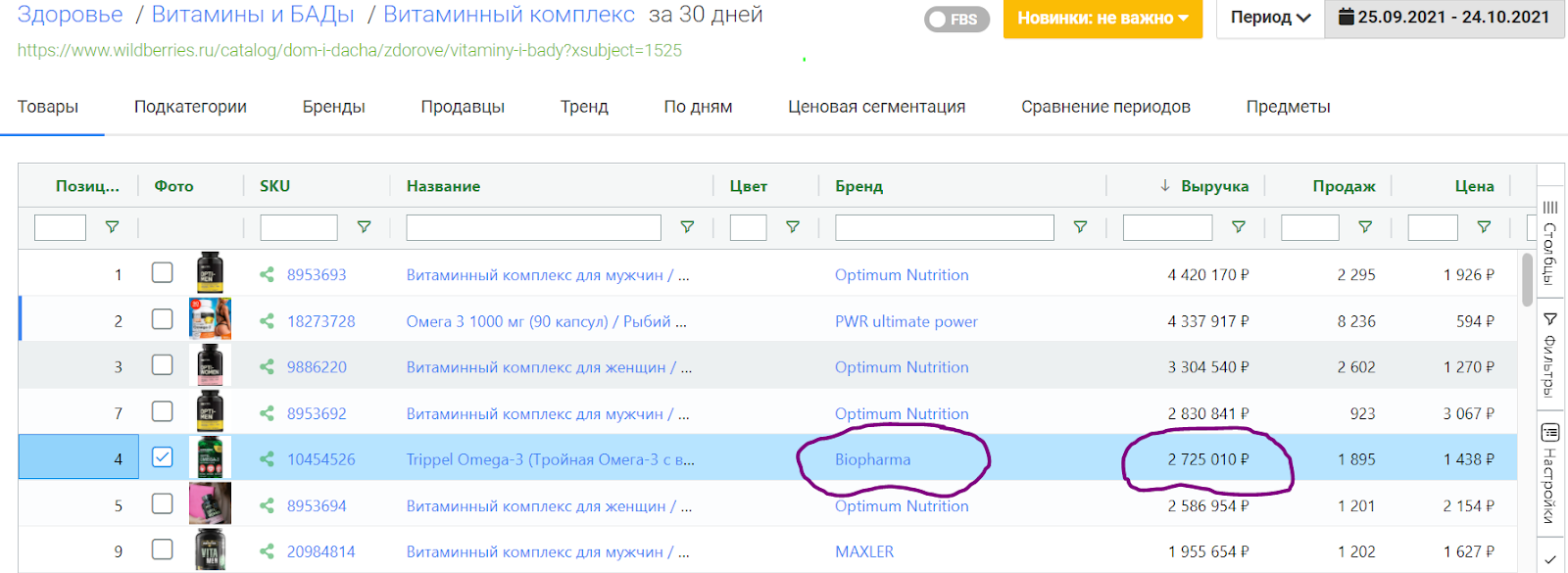Open the Продаж column filter icon
The height and width of the screenshot is (573, 1568).
point(1365,227)
